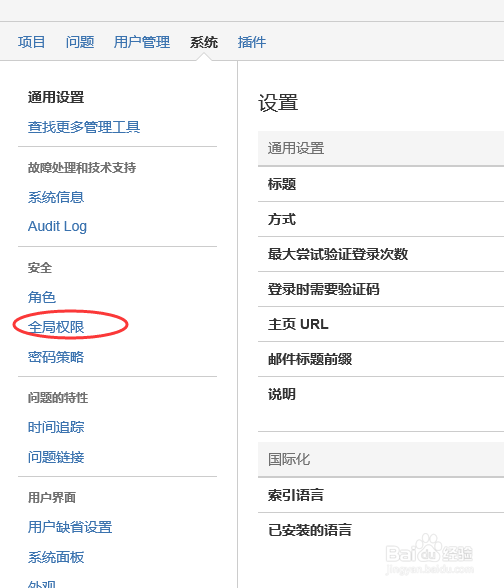Open the 项目 tab

point(32,42)
